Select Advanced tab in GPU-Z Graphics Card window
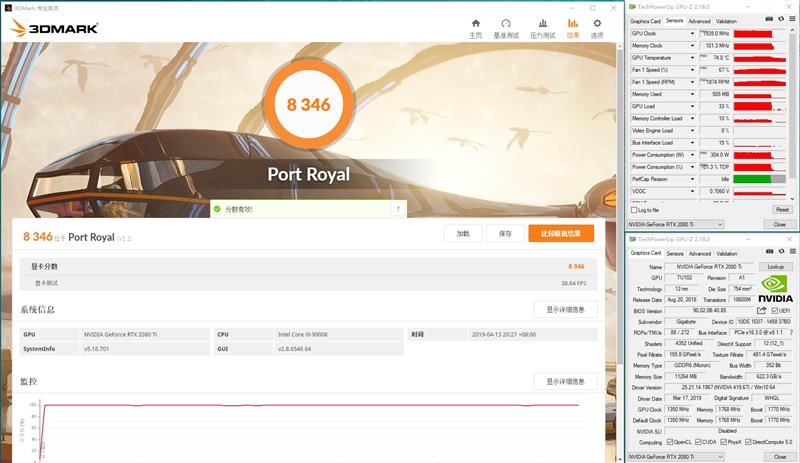Screen dimensions: 800x463 [699, 253]
